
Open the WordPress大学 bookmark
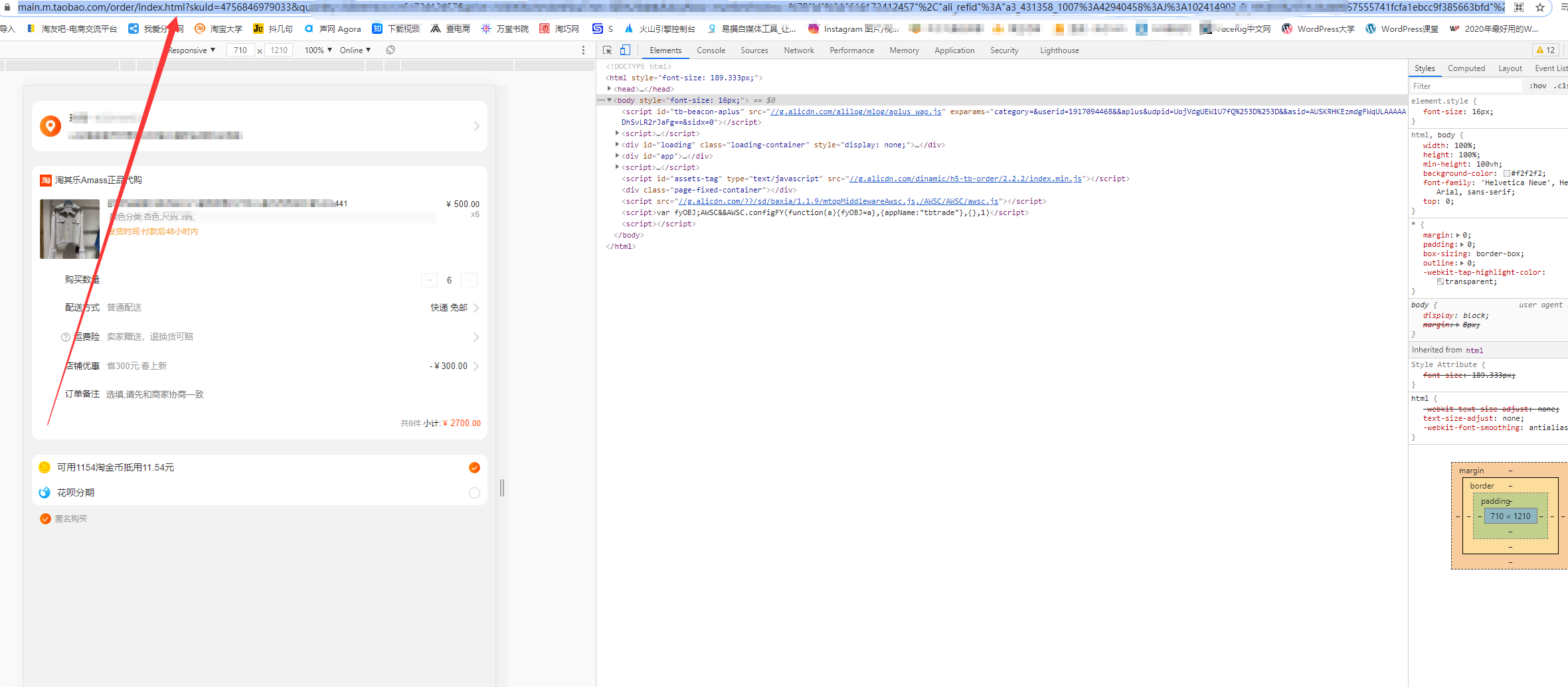[x=1318, y=29]
